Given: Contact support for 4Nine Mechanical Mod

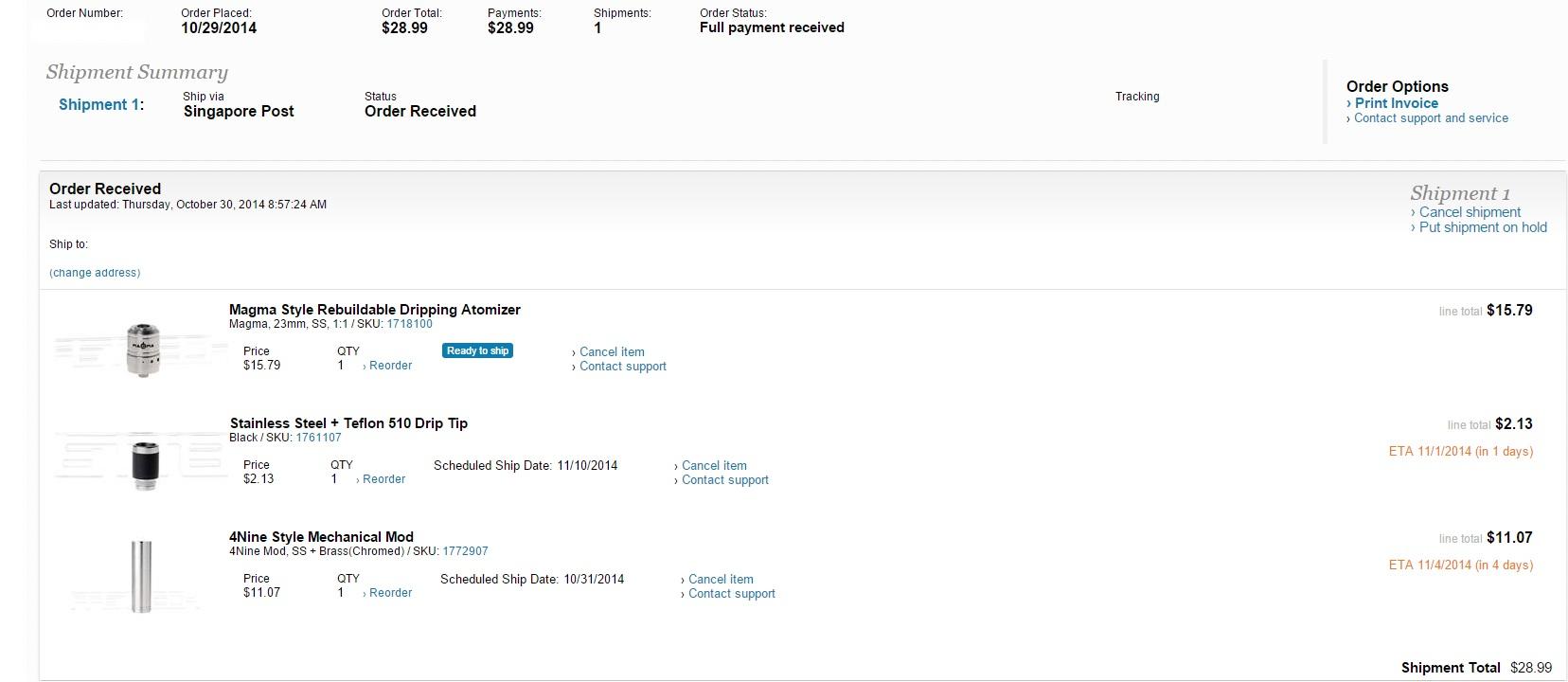Looking at the screenshot, I should 731,594.
